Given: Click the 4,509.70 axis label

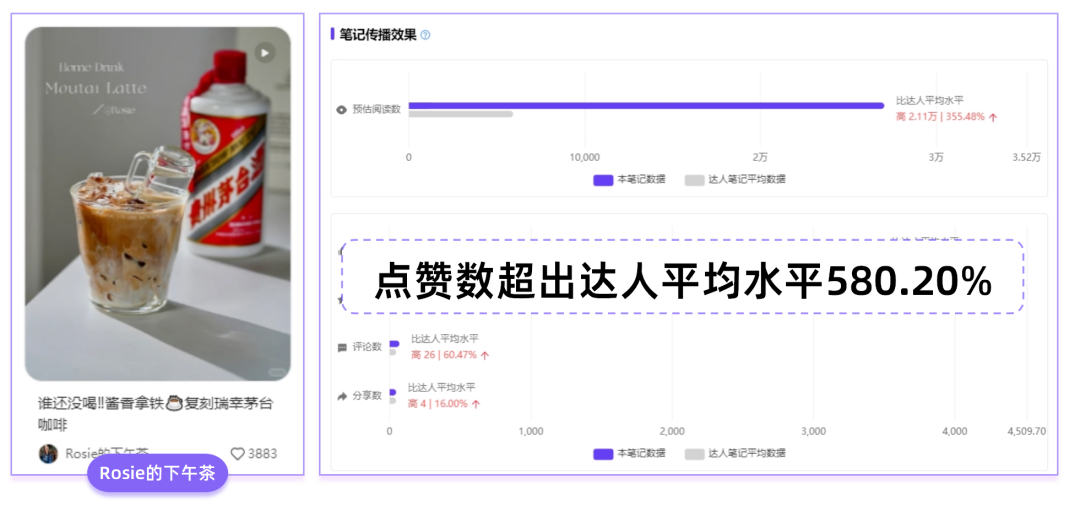Looking at the screenshot, I should click(x=1026, y=432).
